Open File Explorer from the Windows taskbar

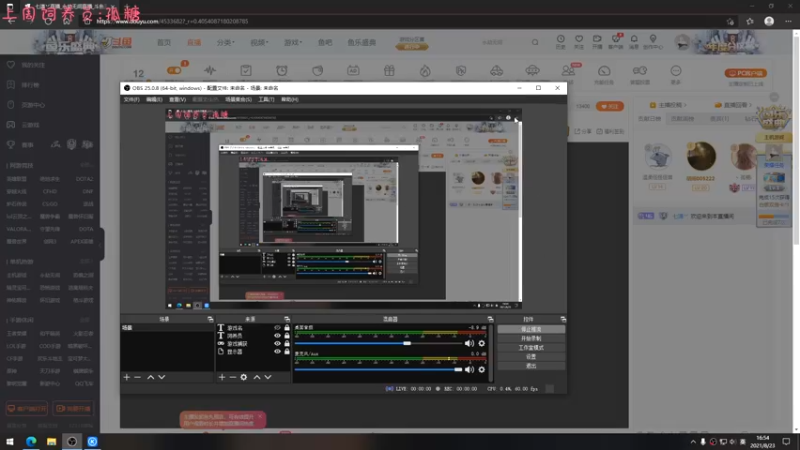tap(52, 441)
